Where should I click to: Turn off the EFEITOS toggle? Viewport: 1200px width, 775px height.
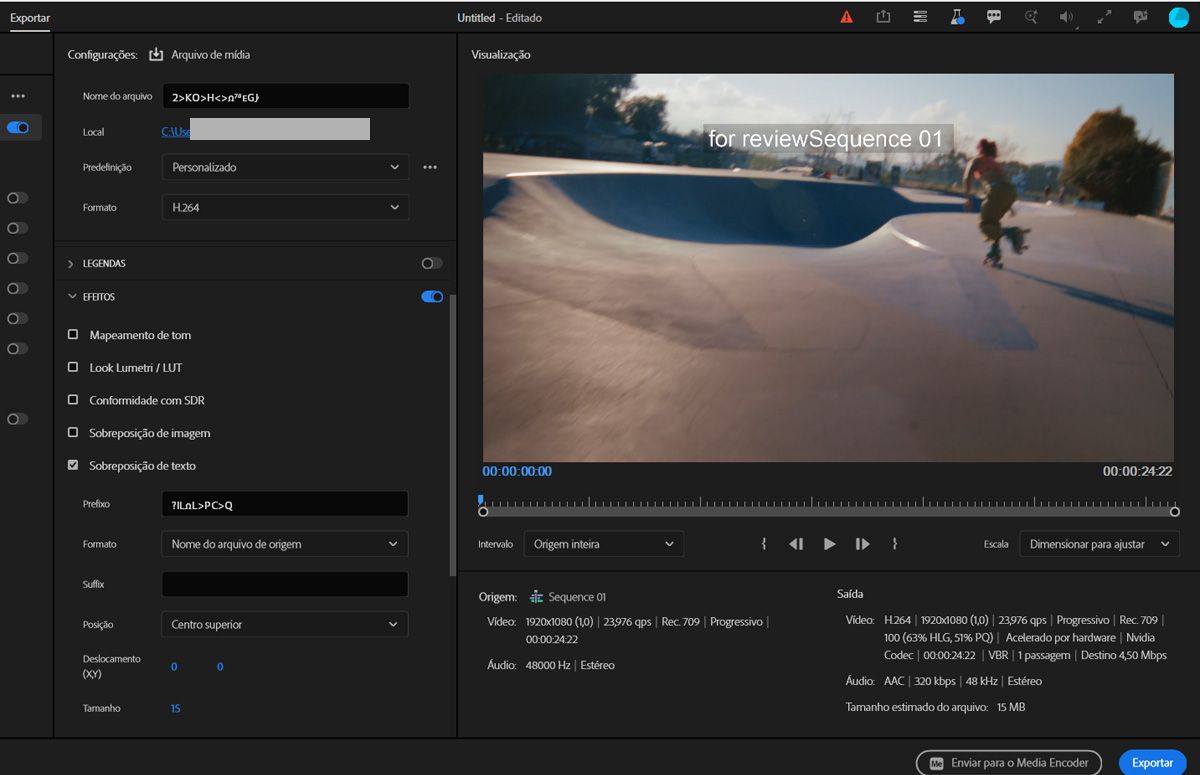[432, 297]
